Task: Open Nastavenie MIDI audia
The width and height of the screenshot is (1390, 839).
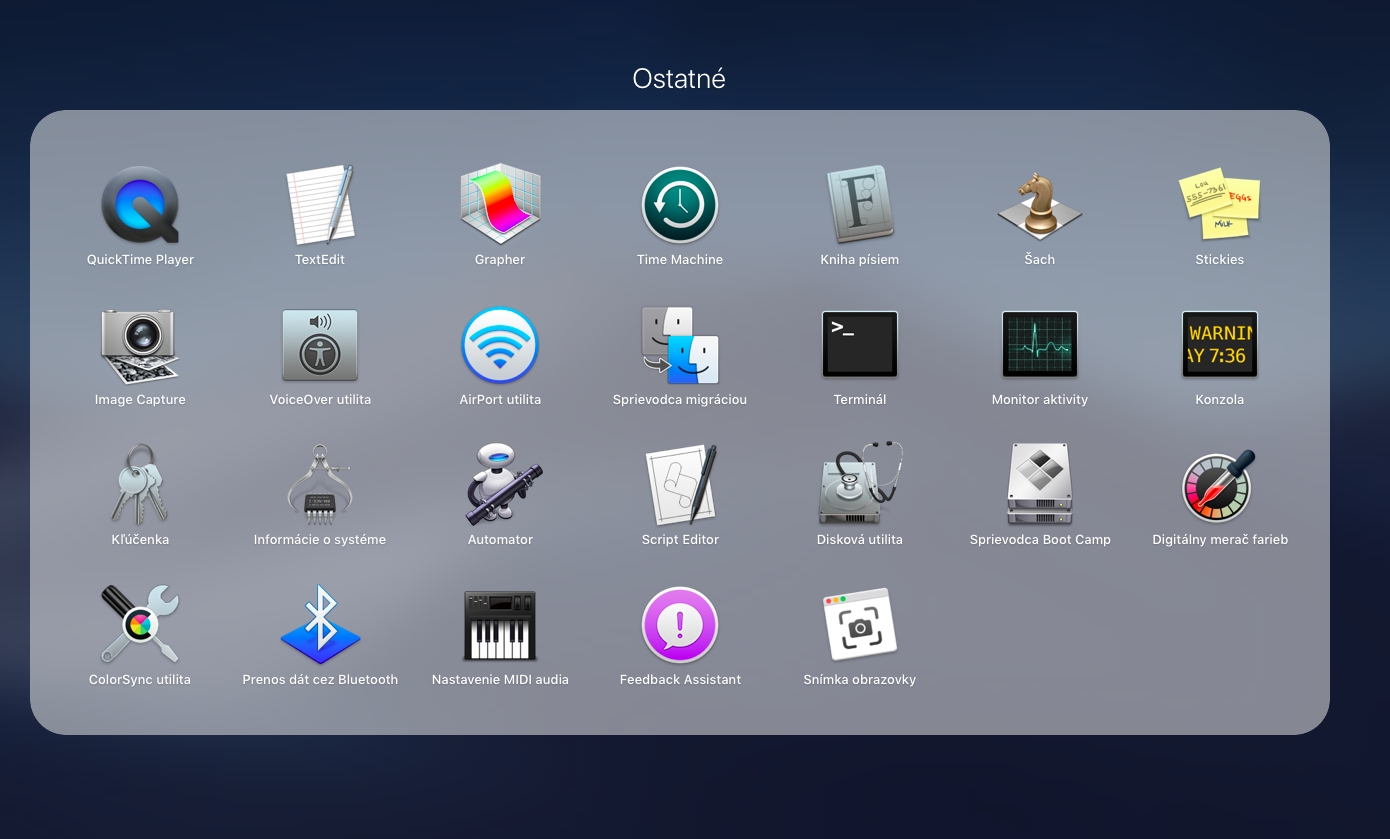Action: pyautogui.click(x=500, y=625)
